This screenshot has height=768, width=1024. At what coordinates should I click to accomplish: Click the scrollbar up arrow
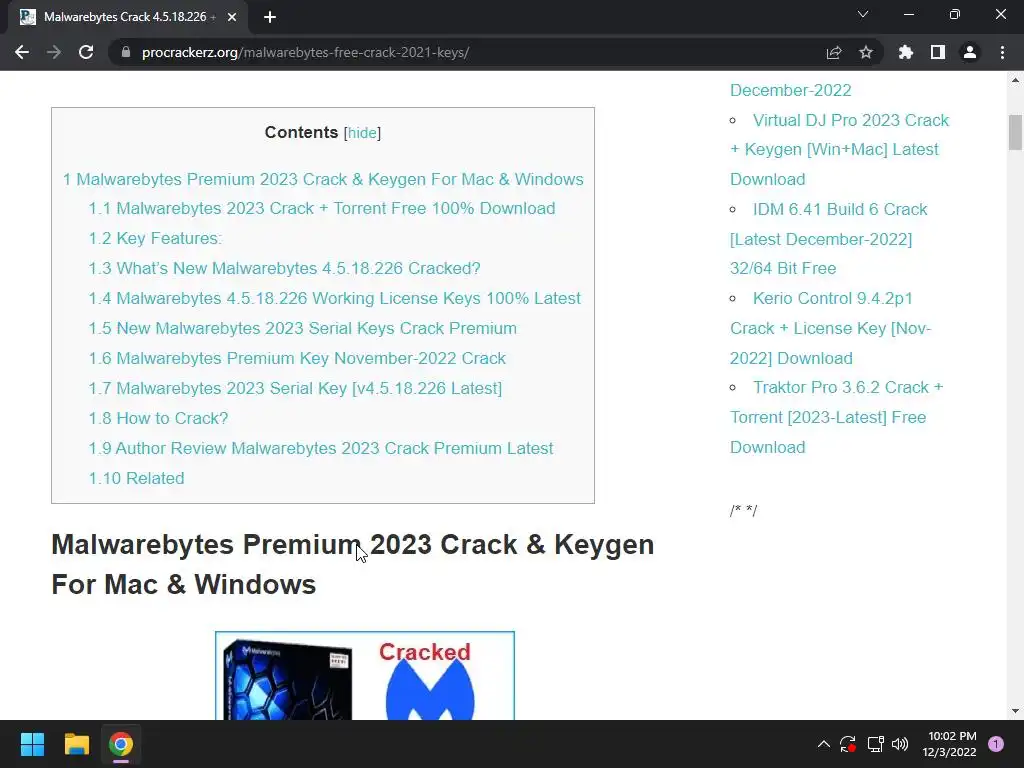pyautogui.click(x=1015, y=80)
